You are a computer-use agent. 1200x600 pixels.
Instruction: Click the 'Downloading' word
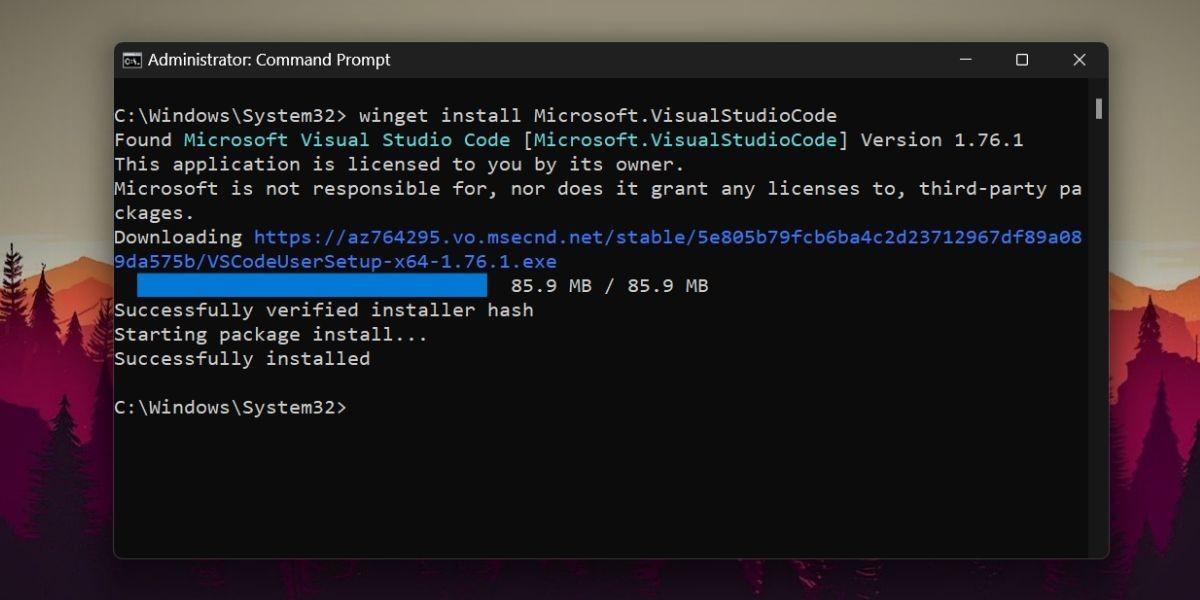178,238
